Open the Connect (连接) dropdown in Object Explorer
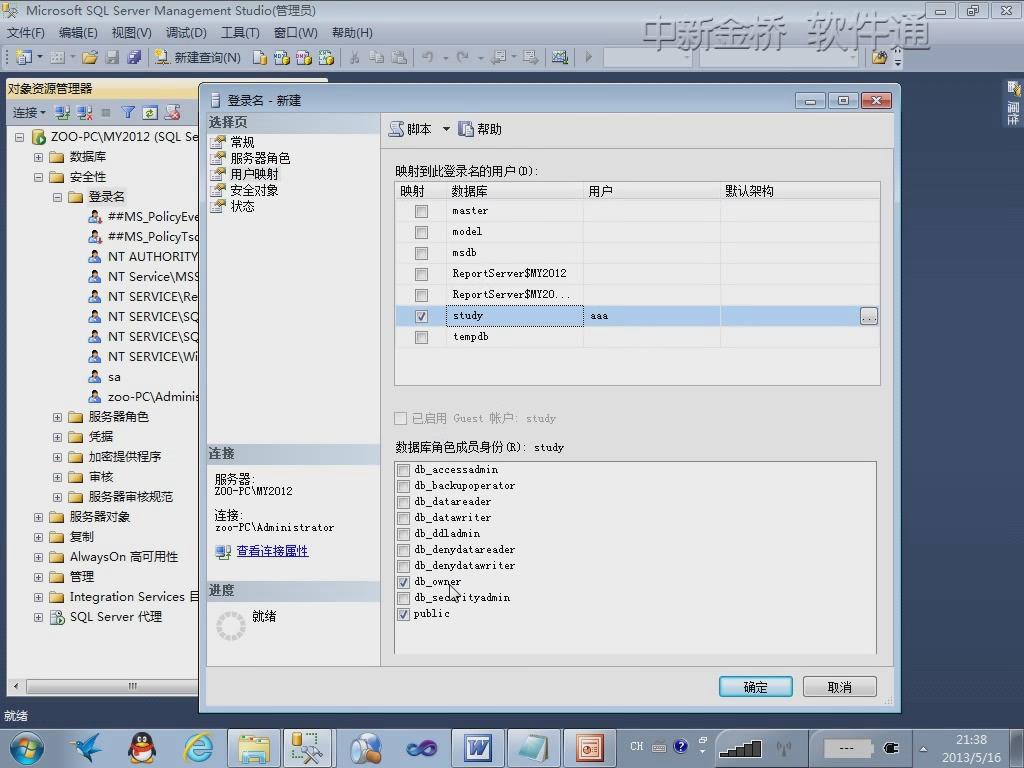This screenshot has width=1024, height=768. pos(29,112)
